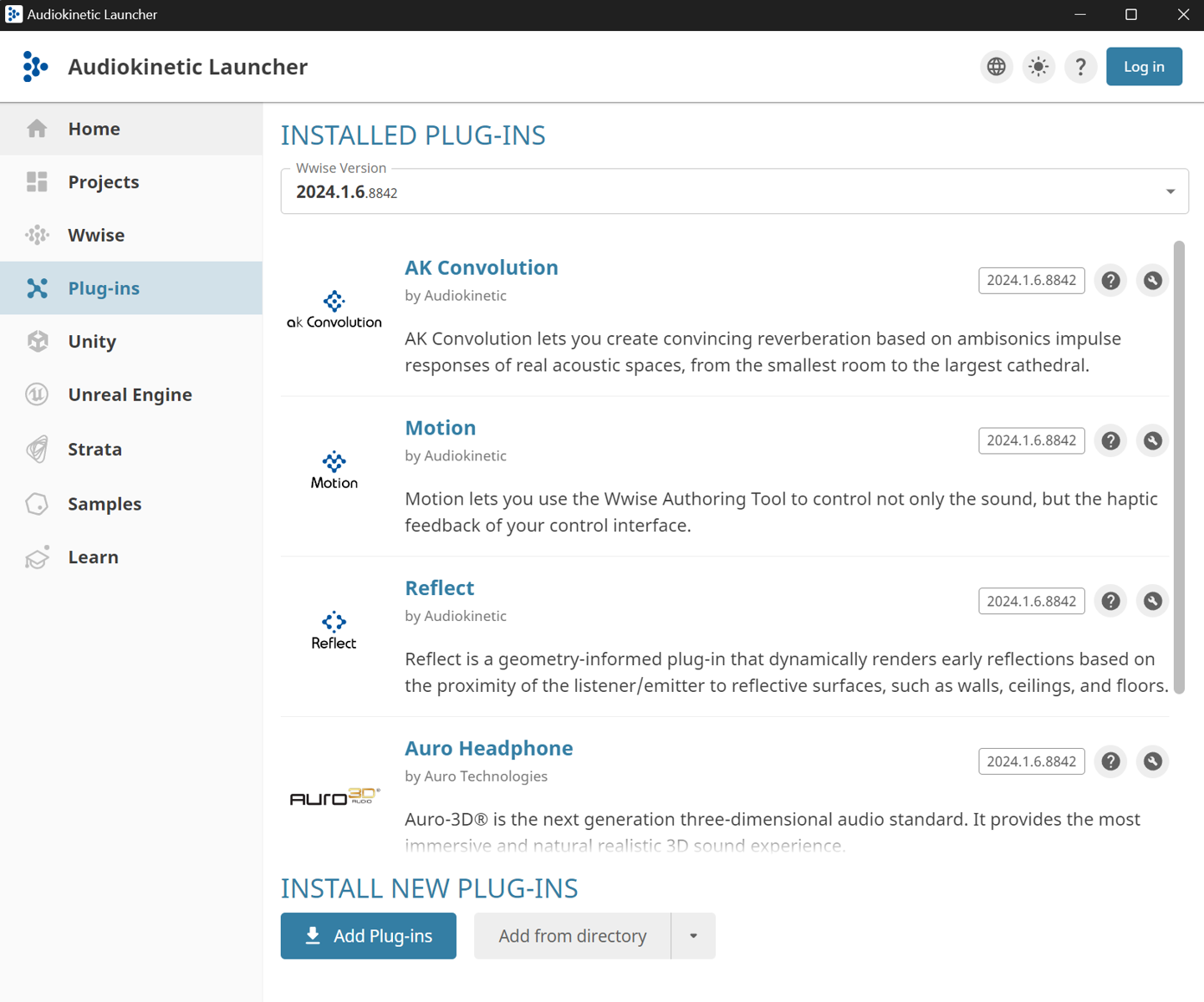Open help for the Motion plug-in

pyautogui.click(x=1110, y=440)
